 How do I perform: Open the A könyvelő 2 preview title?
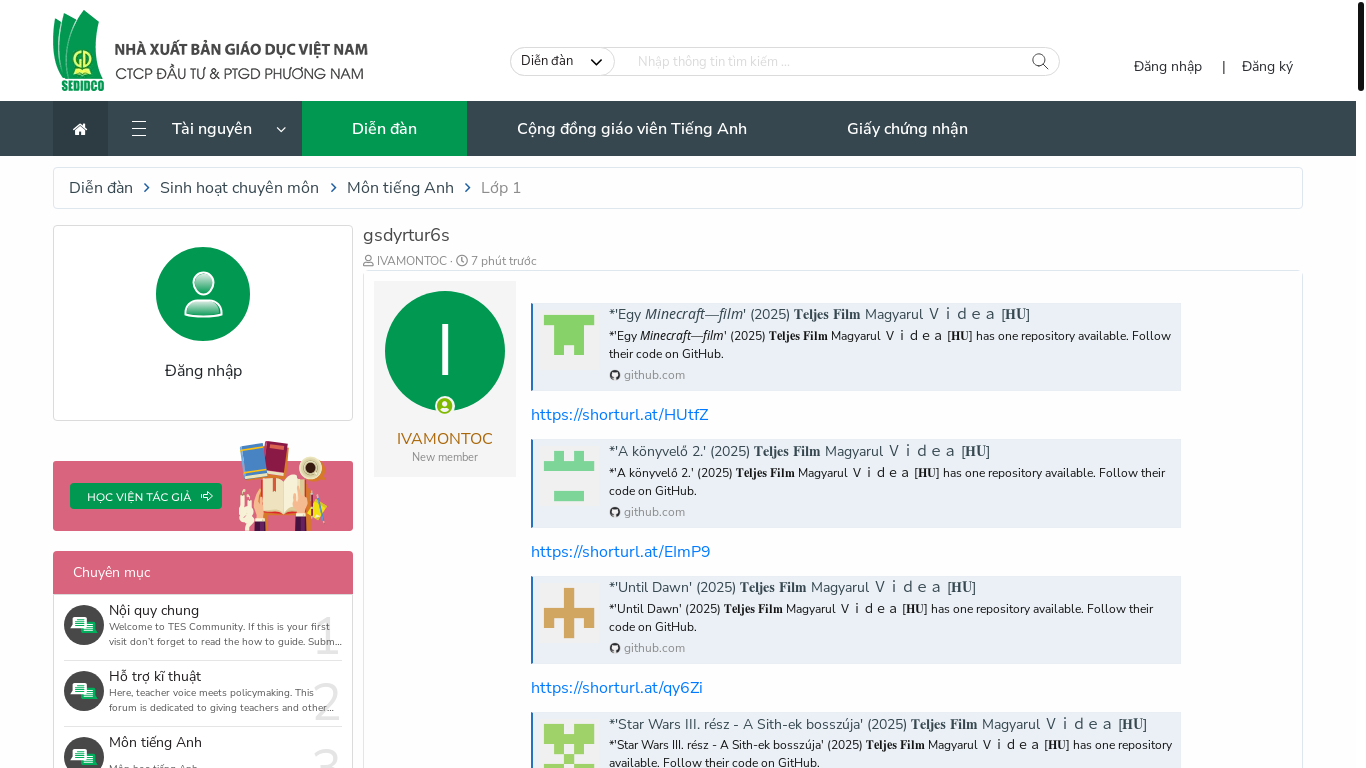pyautogui.click(x=799, y=451)
